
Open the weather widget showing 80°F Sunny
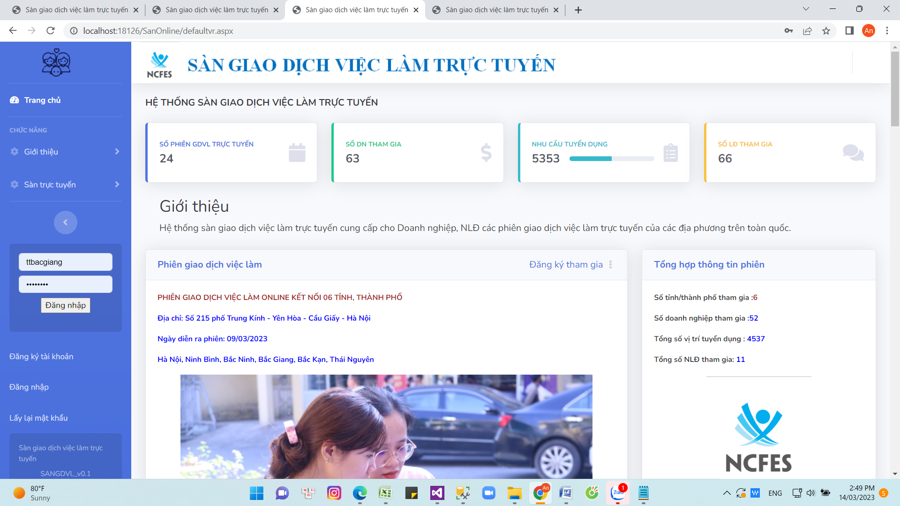click(30, 493)
